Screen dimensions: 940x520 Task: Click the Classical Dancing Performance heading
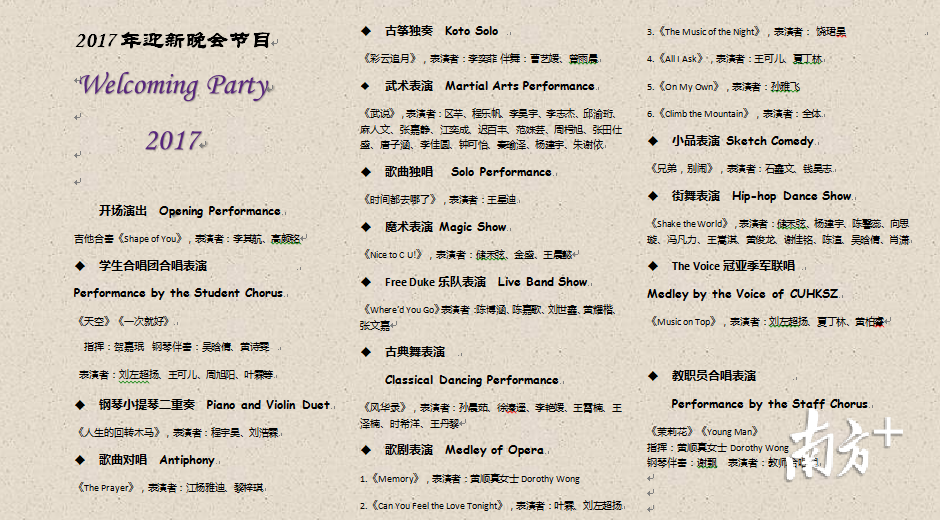pyautogui.click(x=471, y=380)
